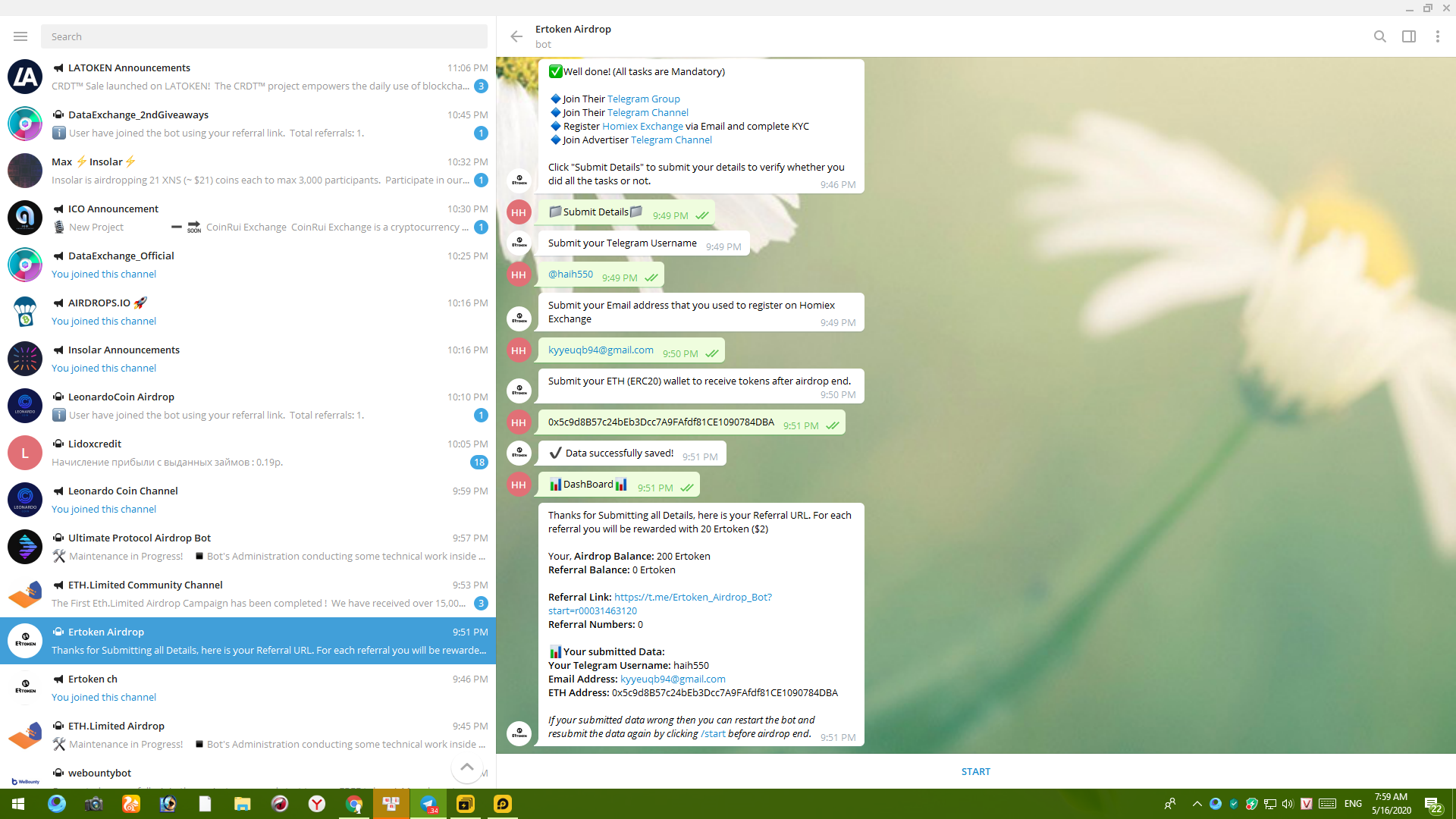1456x819 pixels.
Task: Open the Homiex Exchange link
Action: point(642,126)
